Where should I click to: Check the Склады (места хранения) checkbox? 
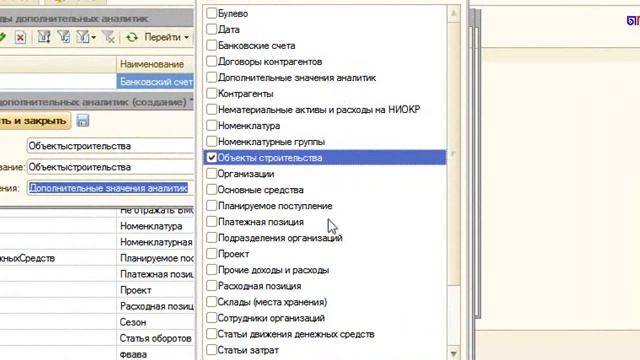(211, 302)
